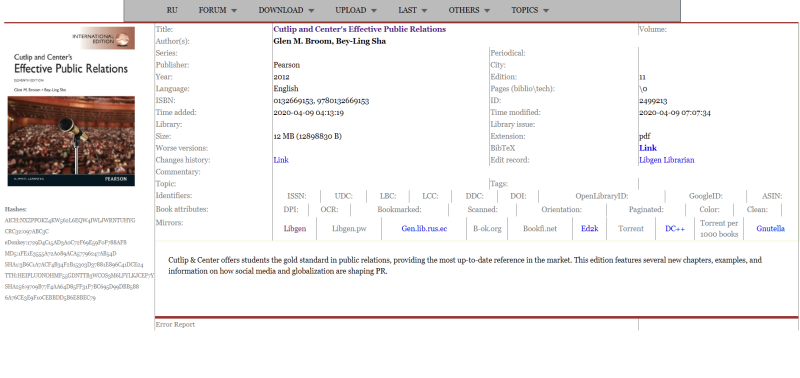
Task: Open the DOWNLOAD dropdown menu
Action: coord(286,10)
